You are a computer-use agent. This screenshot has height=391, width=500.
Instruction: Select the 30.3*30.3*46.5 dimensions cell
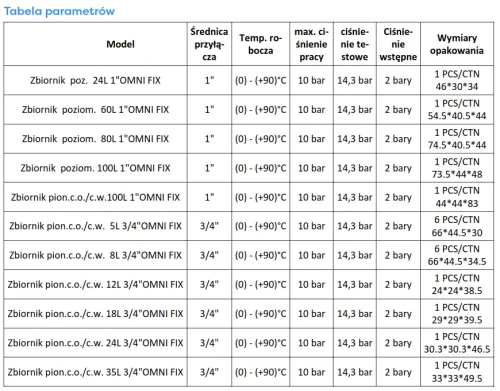click(x=457, y=343)
